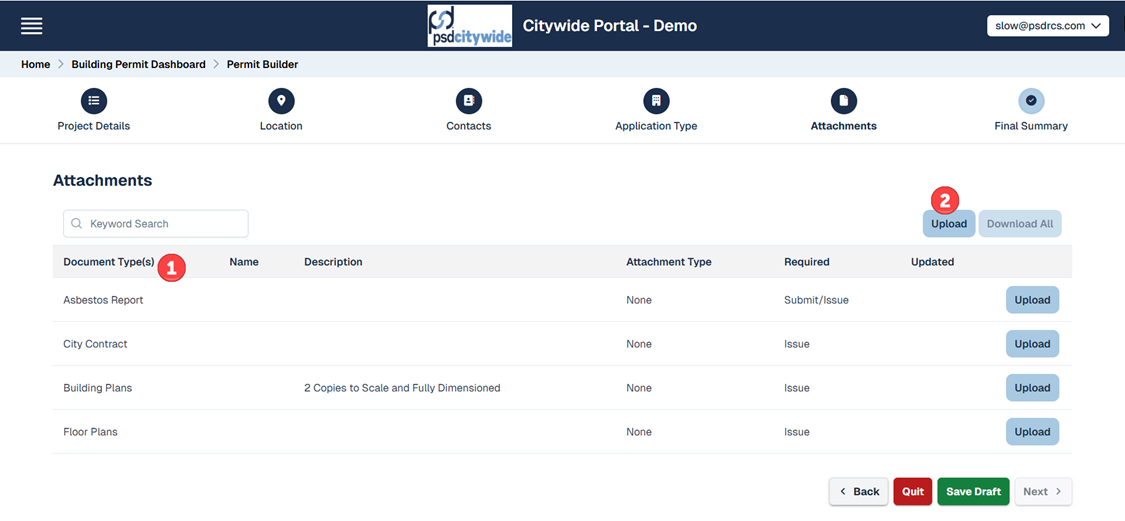Click the Attachment Type column header
Viewport: 1125px width, 521px height.
(x=669, y=262)
